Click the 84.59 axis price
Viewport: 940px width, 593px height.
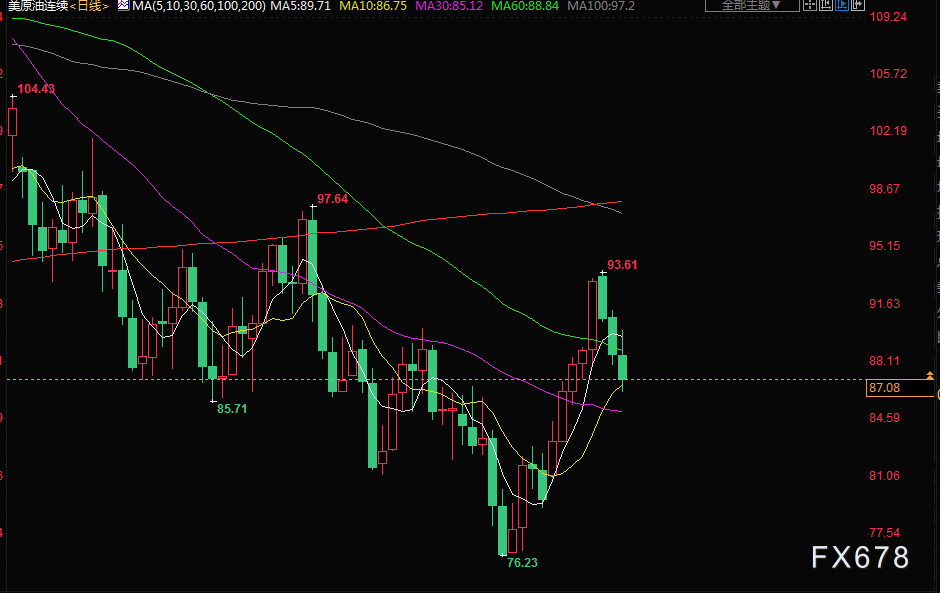tap(885, 417)
